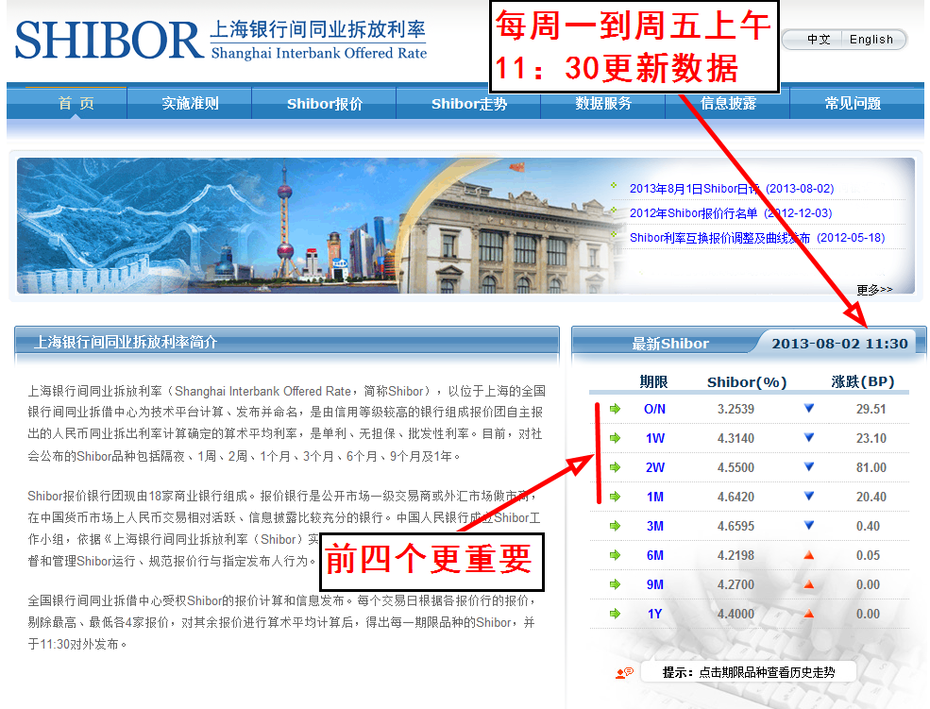Click the 提示: 点击期限品种查看历史走势 hint text
The width and height of the screenshot is (930, 709).
(x=749, y=673)
